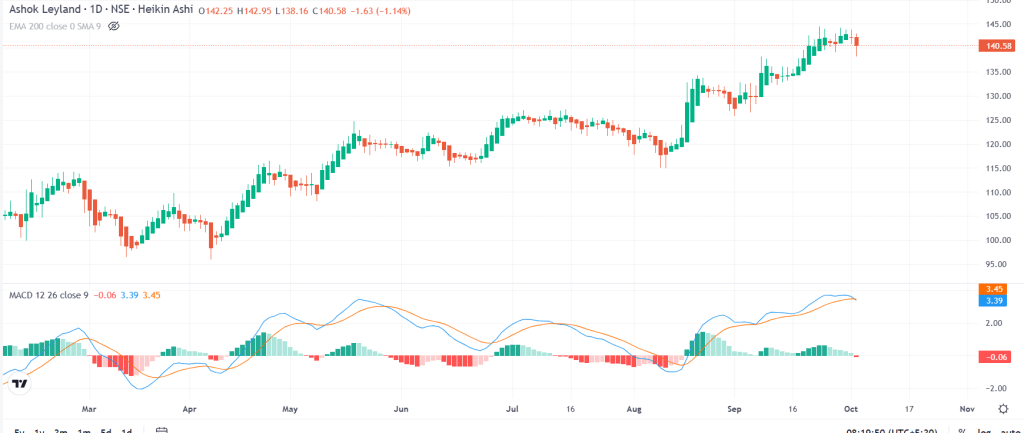Open the go-to-date calendar icon
Screen dimensions: 1024x433
(161, 431)
